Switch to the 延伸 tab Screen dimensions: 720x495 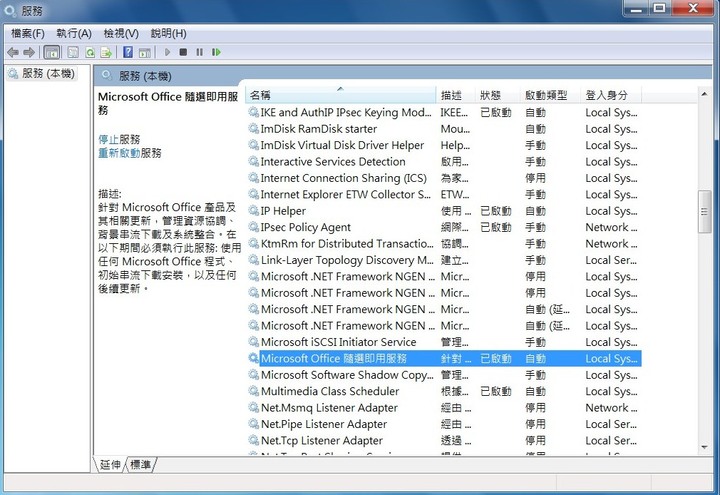110,465
